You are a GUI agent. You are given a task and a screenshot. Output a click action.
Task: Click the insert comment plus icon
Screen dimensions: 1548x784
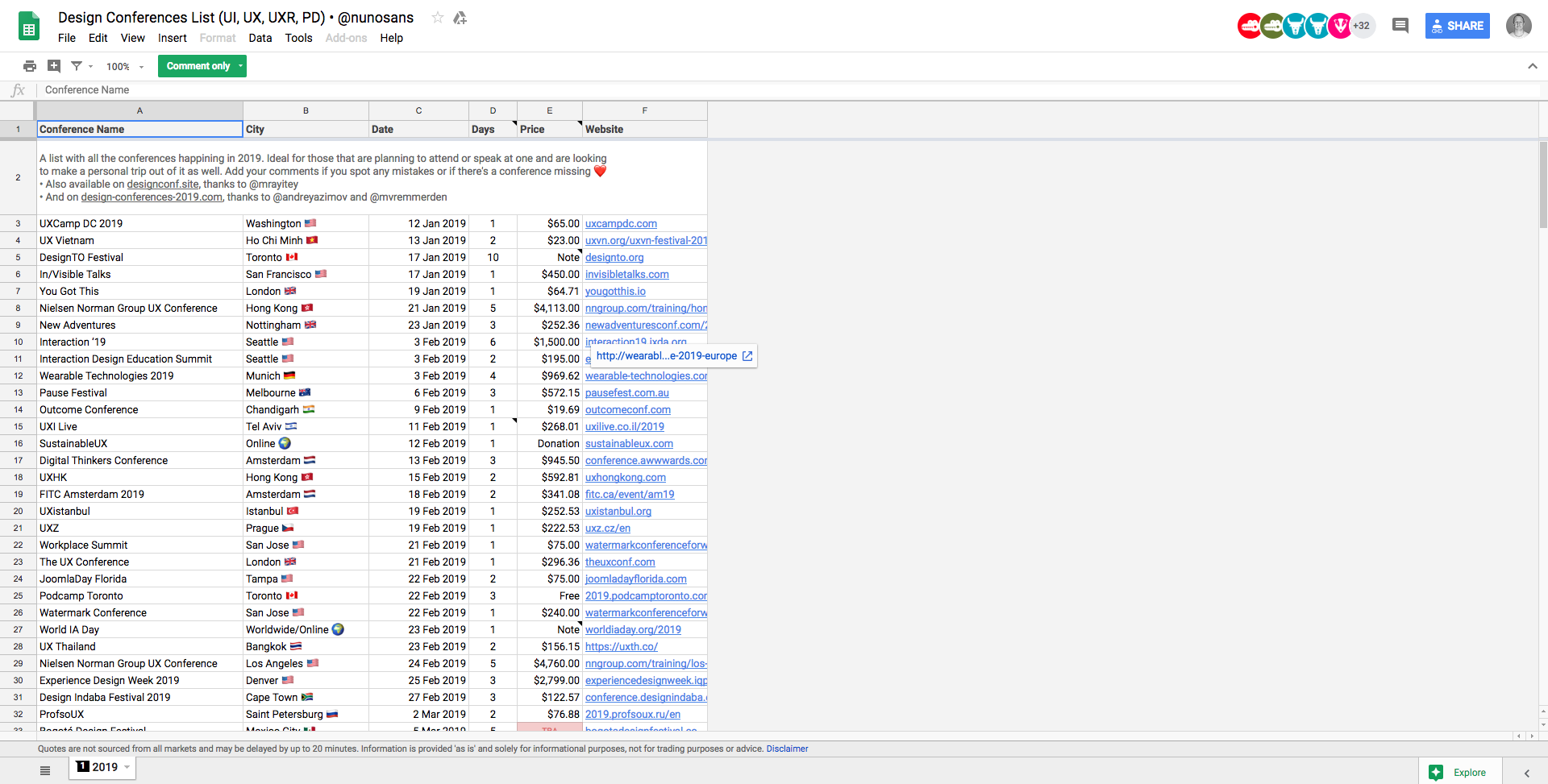point(54,66)
